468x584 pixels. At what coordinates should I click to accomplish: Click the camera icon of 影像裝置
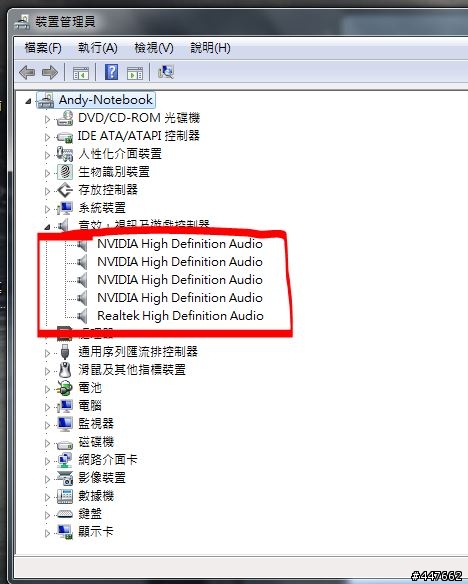click(65, 478)
